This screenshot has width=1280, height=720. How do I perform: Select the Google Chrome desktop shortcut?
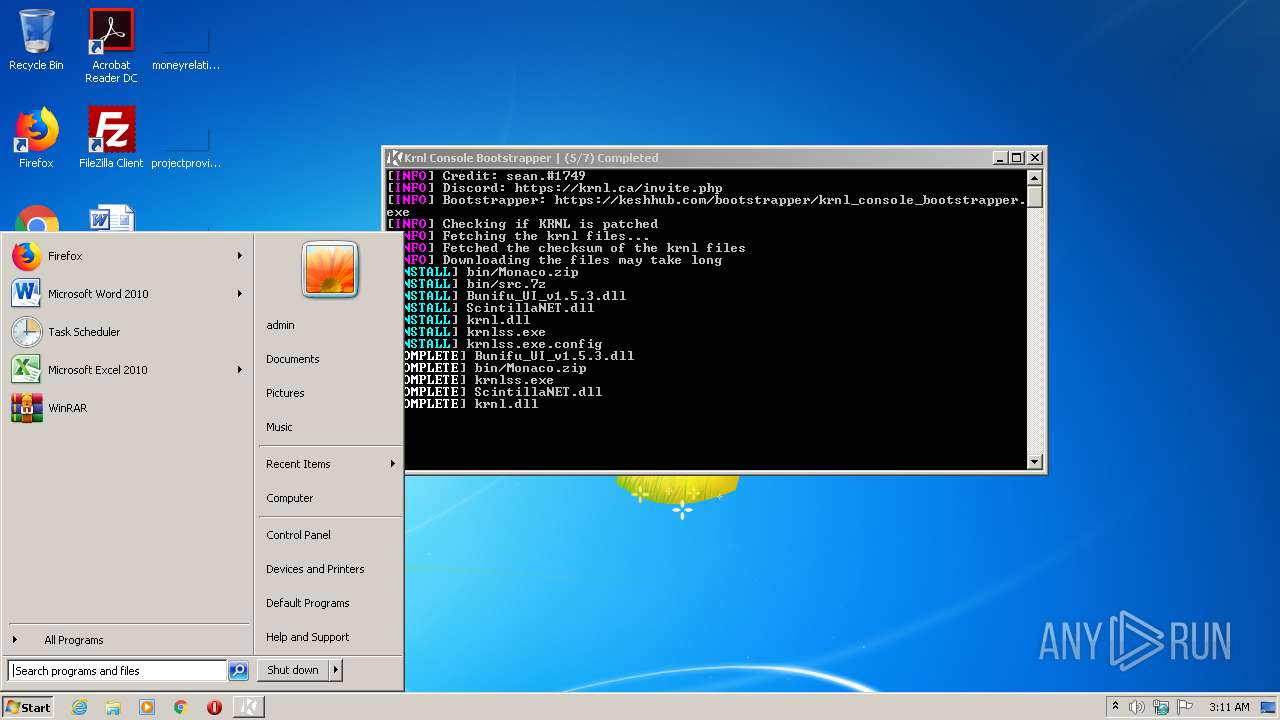(36, 219)
